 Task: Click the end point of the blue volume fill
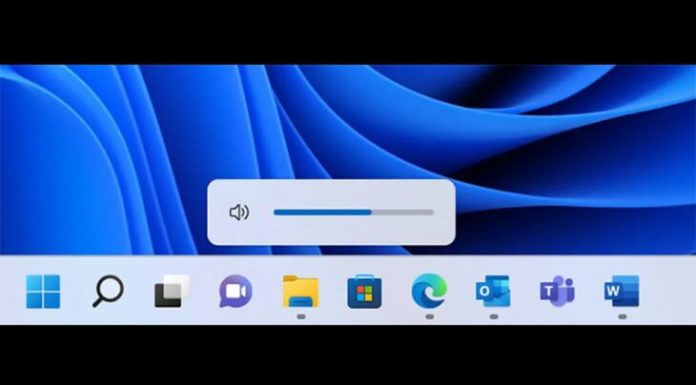coord(371,213)
